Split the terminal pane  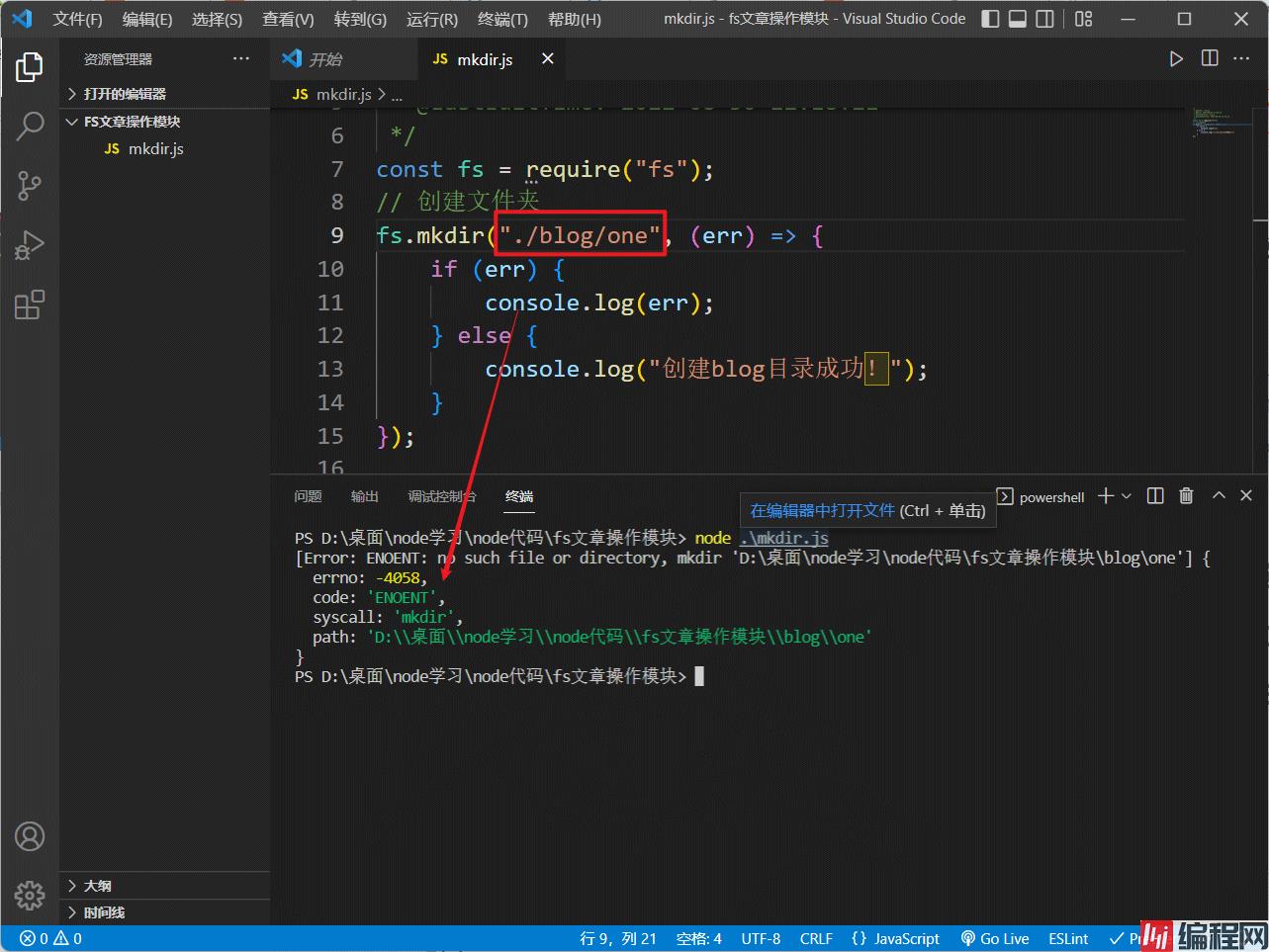(x=1155, y=496)
